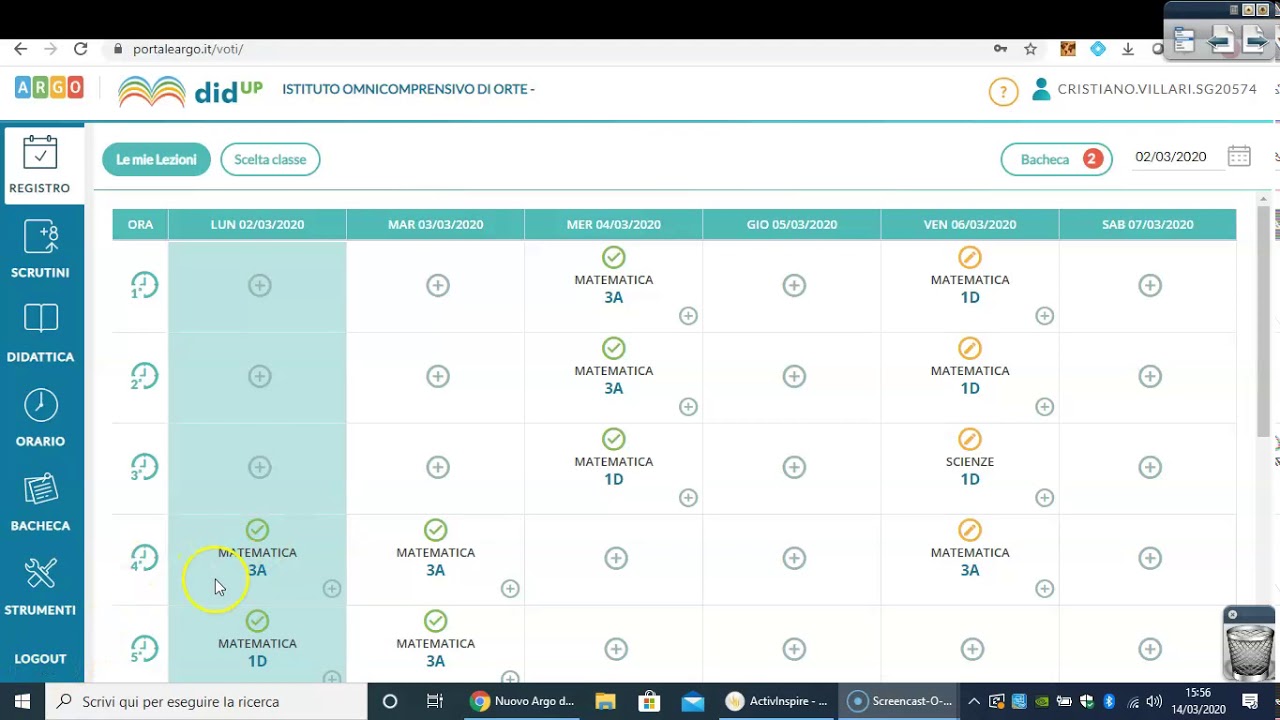
Task: Switch to ActivInspire taskbar window
Action: (x=777, y=701)
